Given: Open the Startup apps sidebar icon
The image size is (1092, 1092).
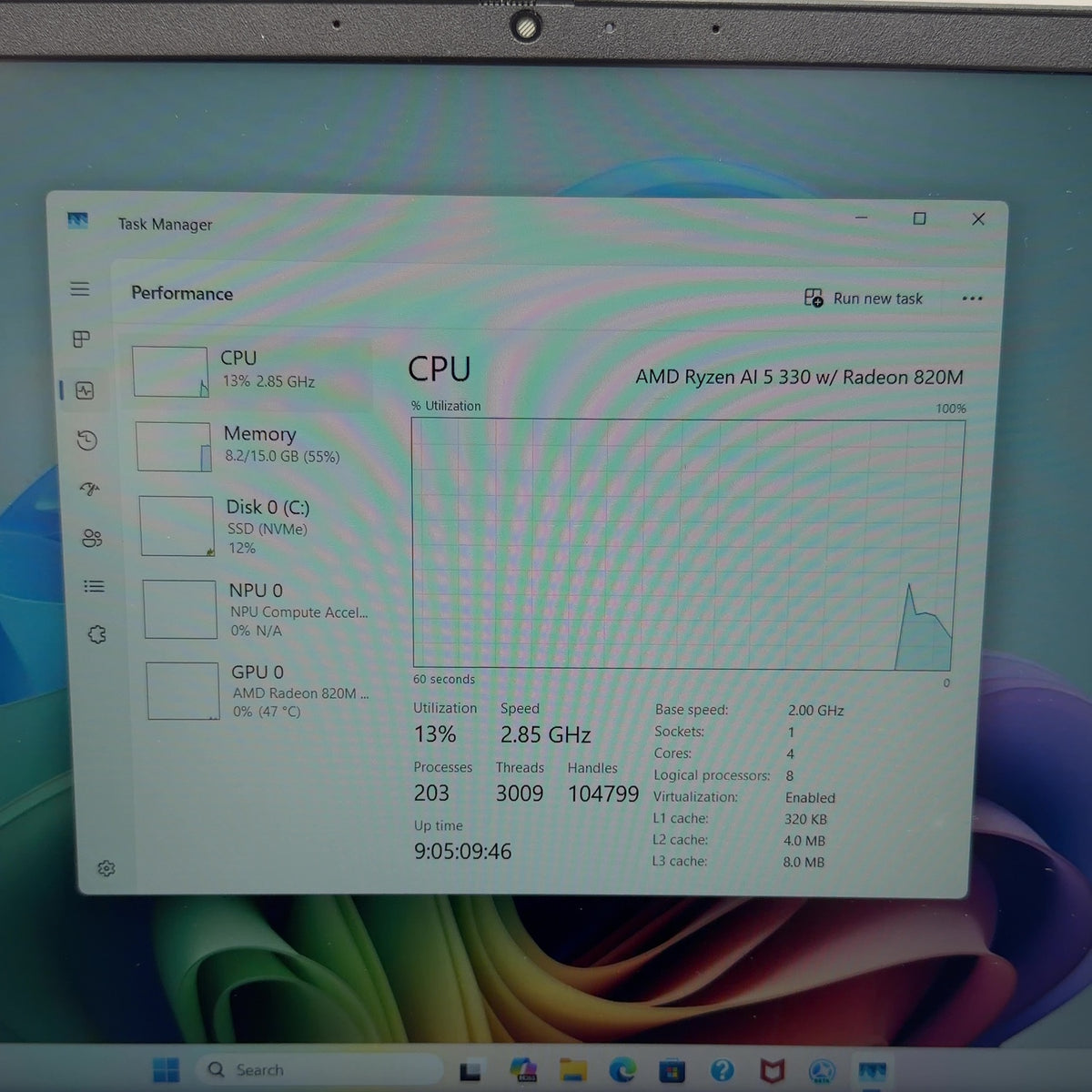Looking at the screenshot, I should [89, 490].
